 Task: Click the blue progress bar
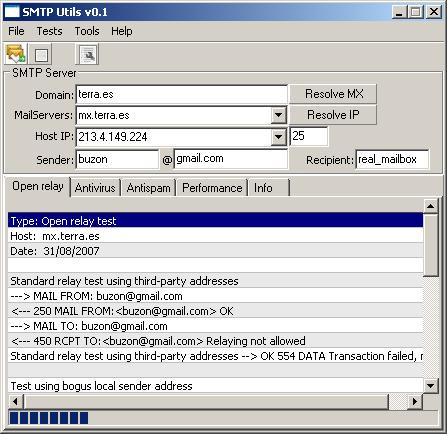(49, 418)
